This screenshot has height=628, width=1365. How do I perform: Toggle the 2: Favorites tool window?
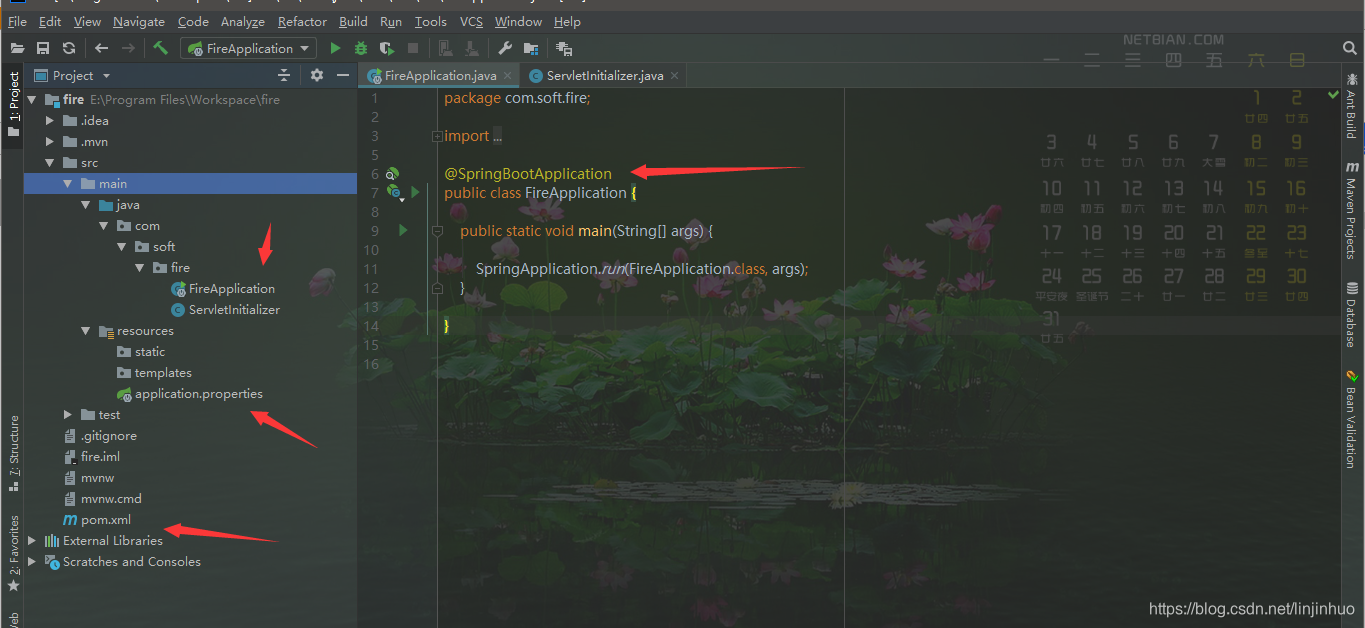pyautogui.click(x=14, y=553)
